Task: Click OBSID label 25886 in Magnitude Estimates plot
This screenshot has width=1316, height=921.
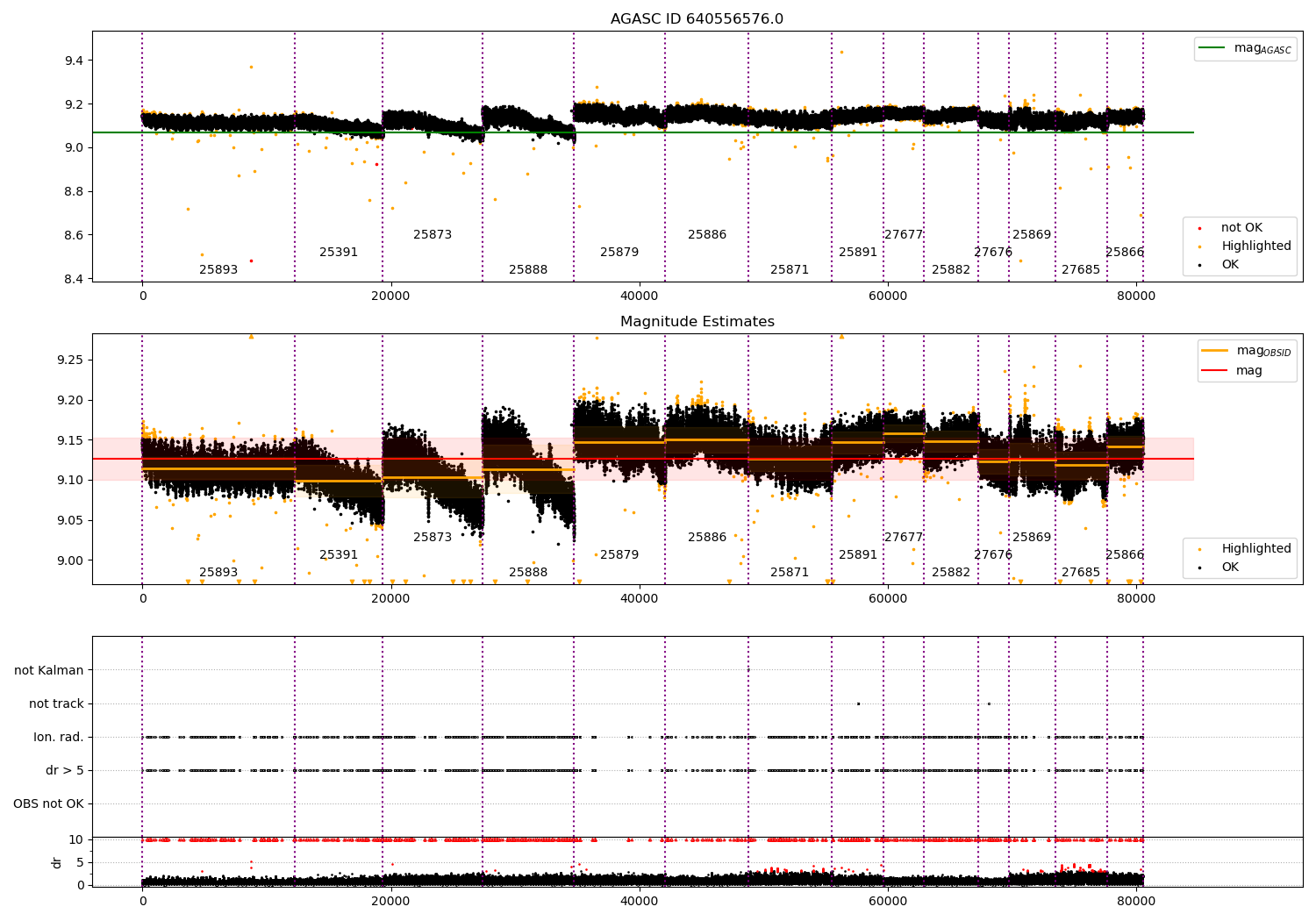Action: (707, 538)
